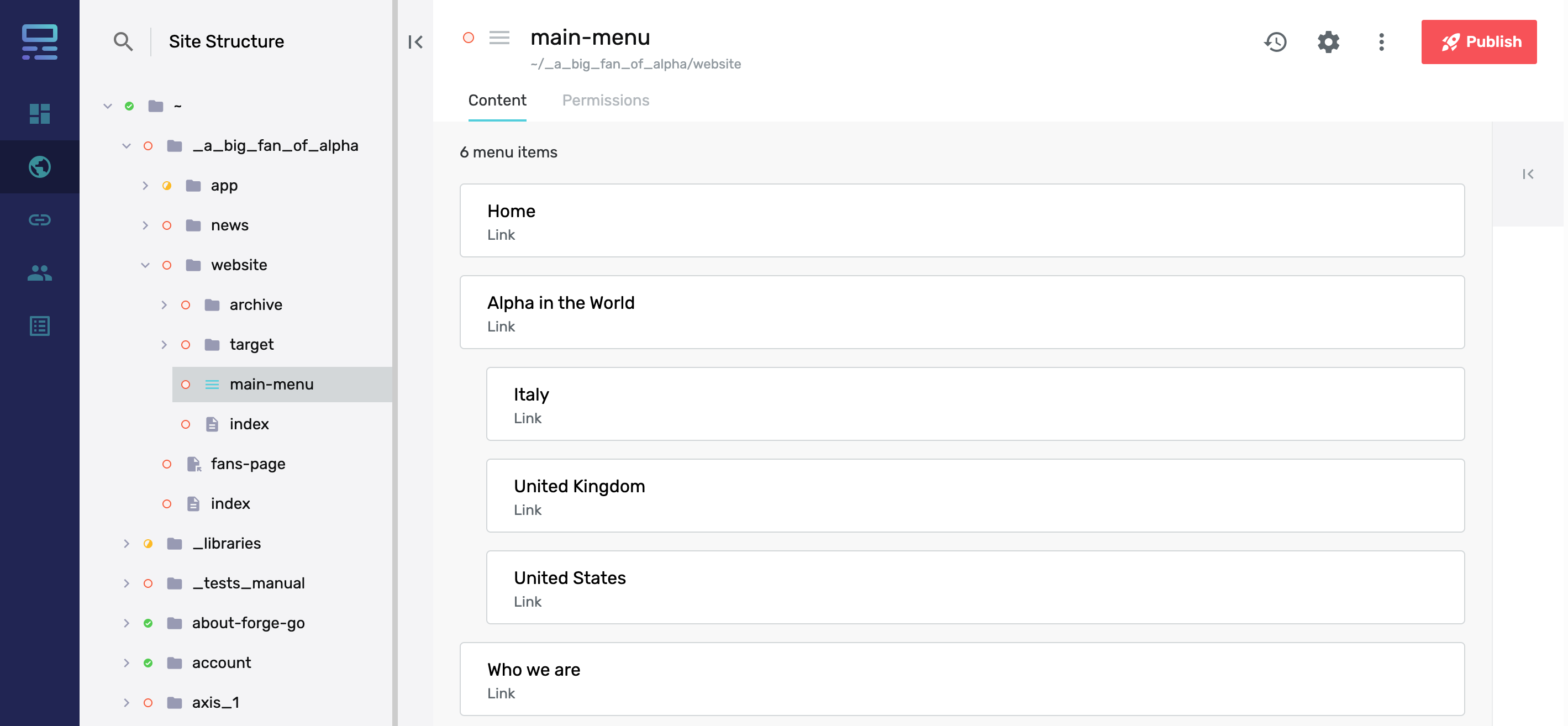Open version history clock icon
Viewport: 1568px width, 726px height.
pos(1276,42)
